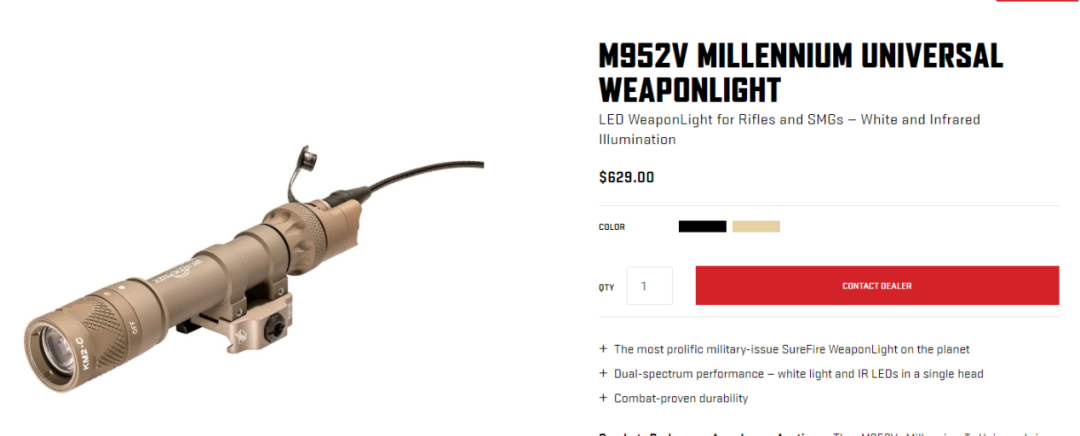The height and width of the screenshot is (436, 1080).
Task: Click the $629.00 price text
Action: (x=626, y=178)
